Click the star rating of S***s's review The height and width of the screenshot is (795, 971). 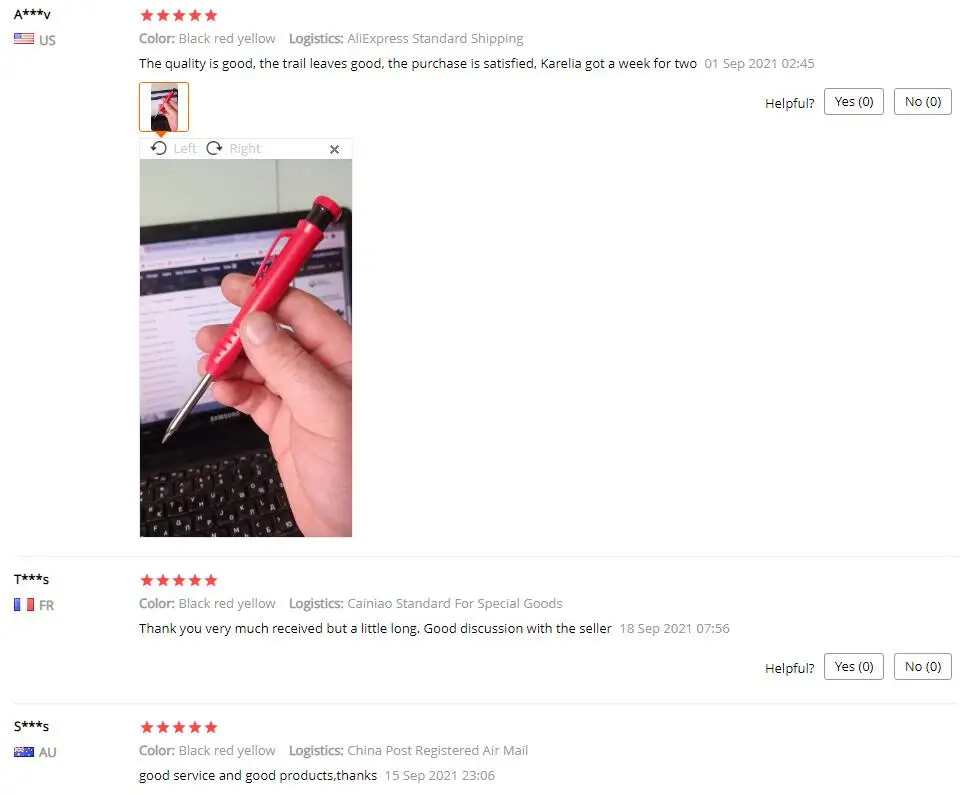(179, 727)
